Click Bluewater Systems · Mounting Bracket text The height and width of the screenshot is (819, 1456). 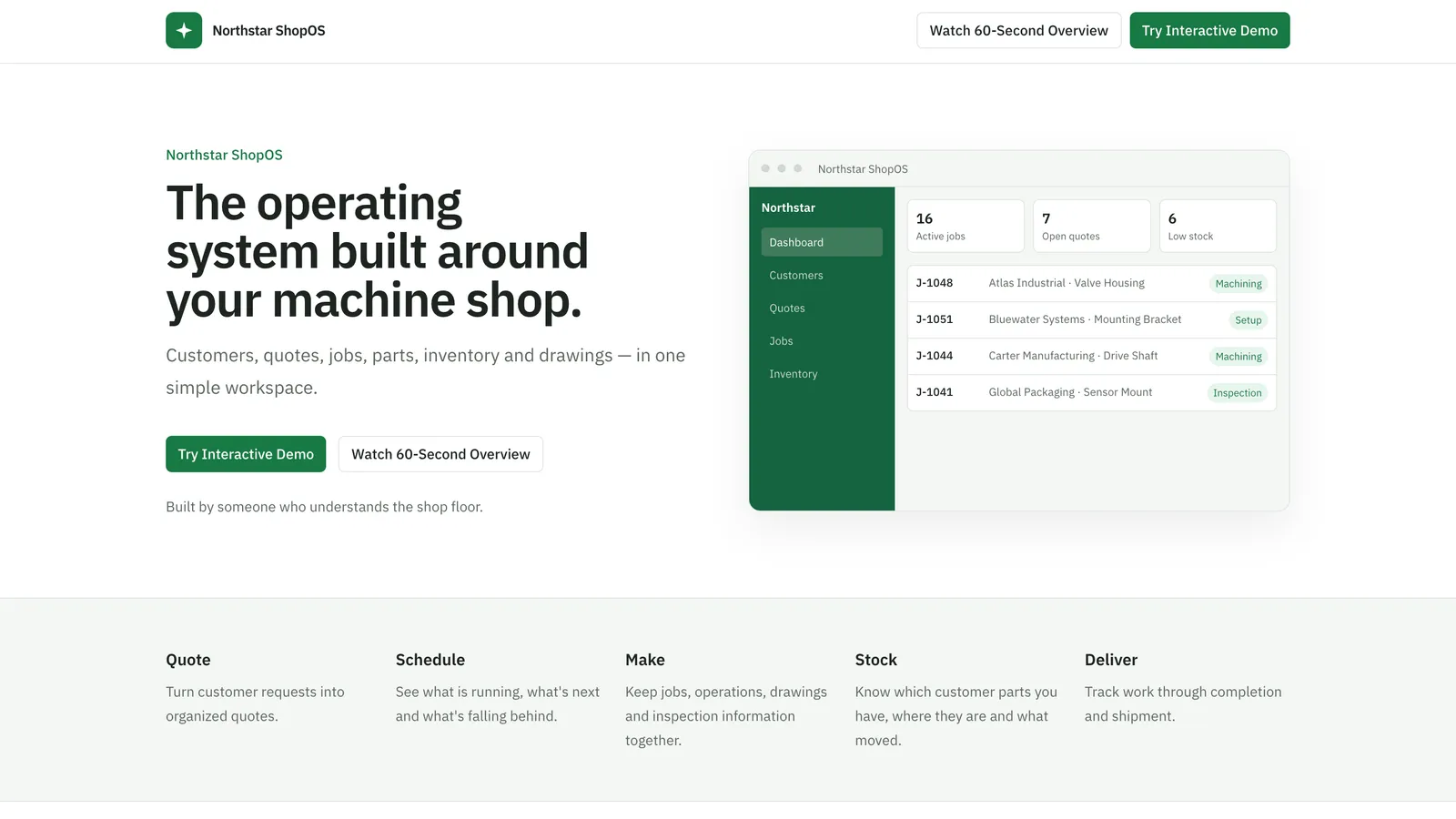click(x=1085, y=319)
